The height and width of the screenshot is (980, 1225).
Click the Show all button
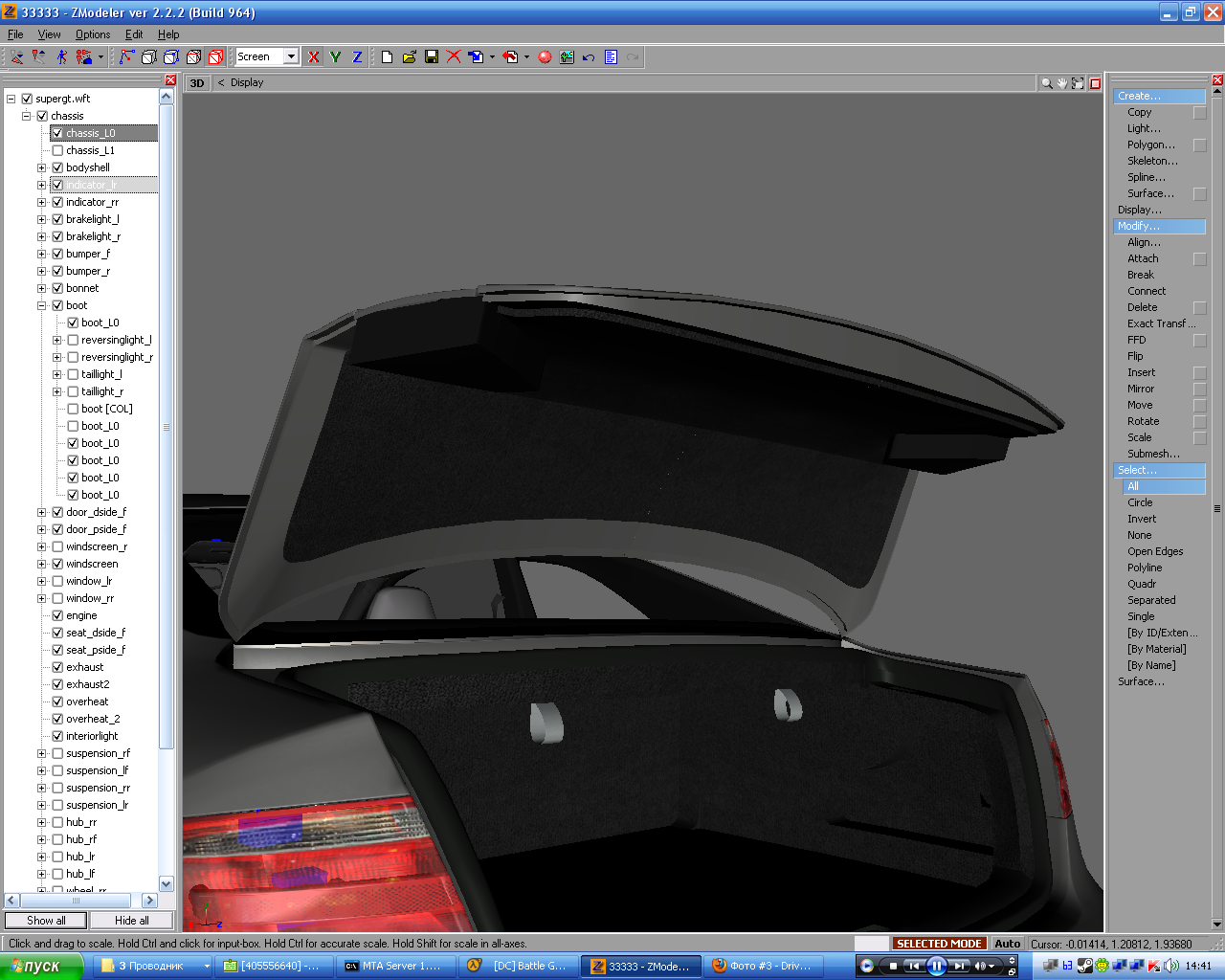click(46, 921)
